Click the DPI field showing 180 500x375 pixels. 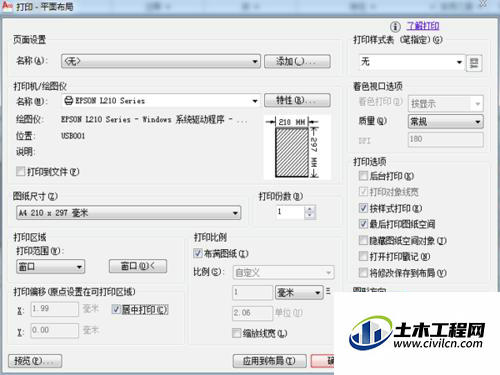[446, 140]
